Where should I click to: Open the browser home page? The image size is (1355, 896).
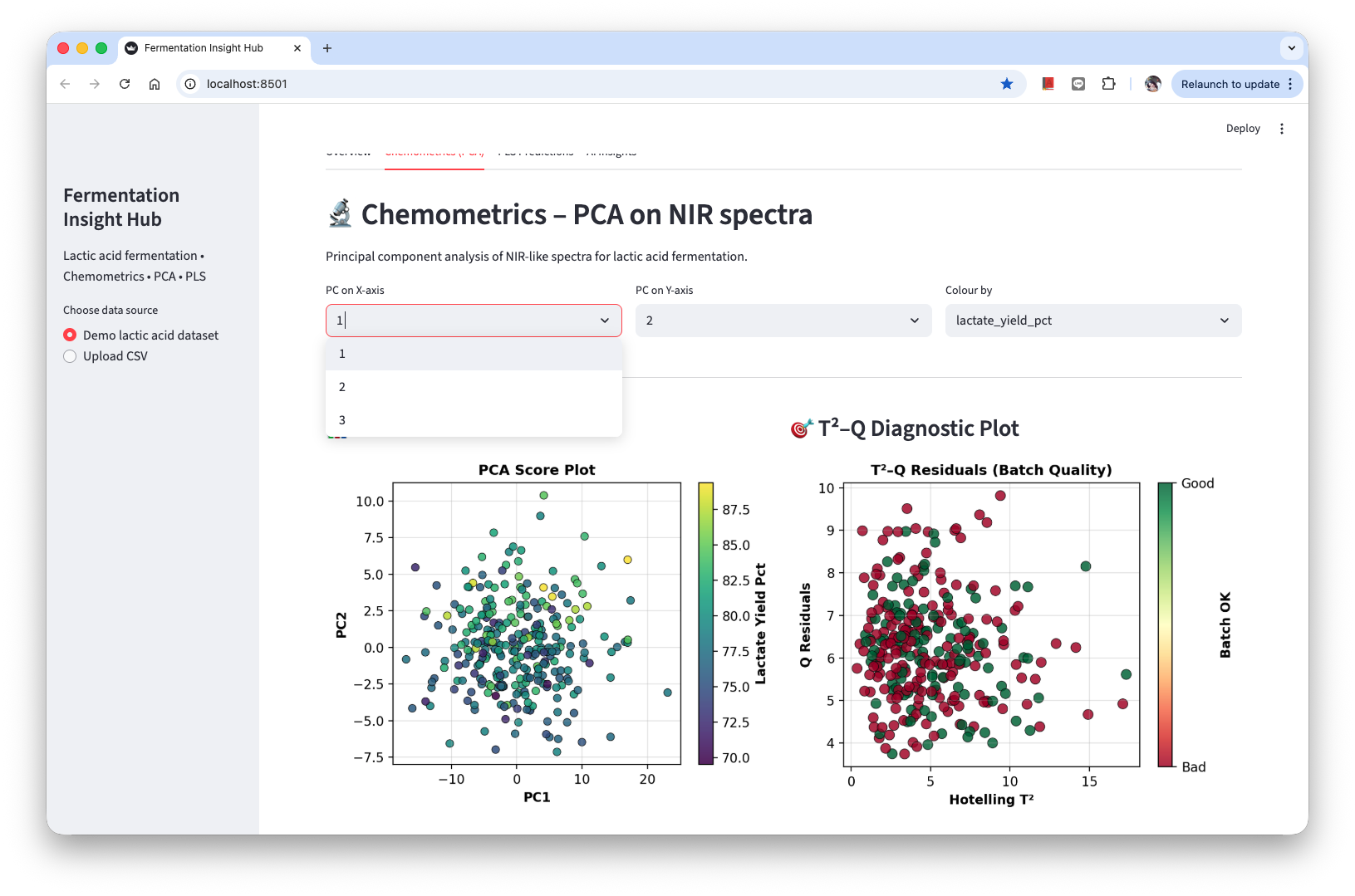pos(155,84)
